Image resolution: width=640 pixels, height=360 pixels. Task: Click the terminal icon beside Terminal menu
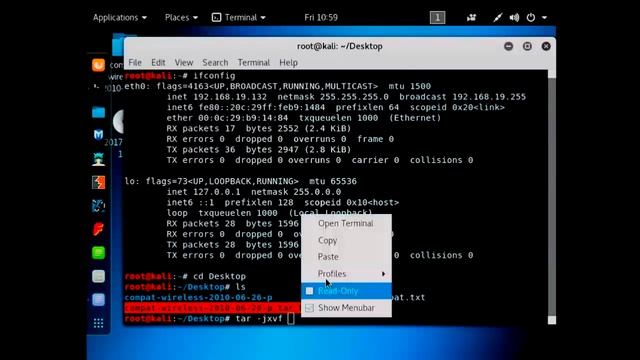(216, 18)
